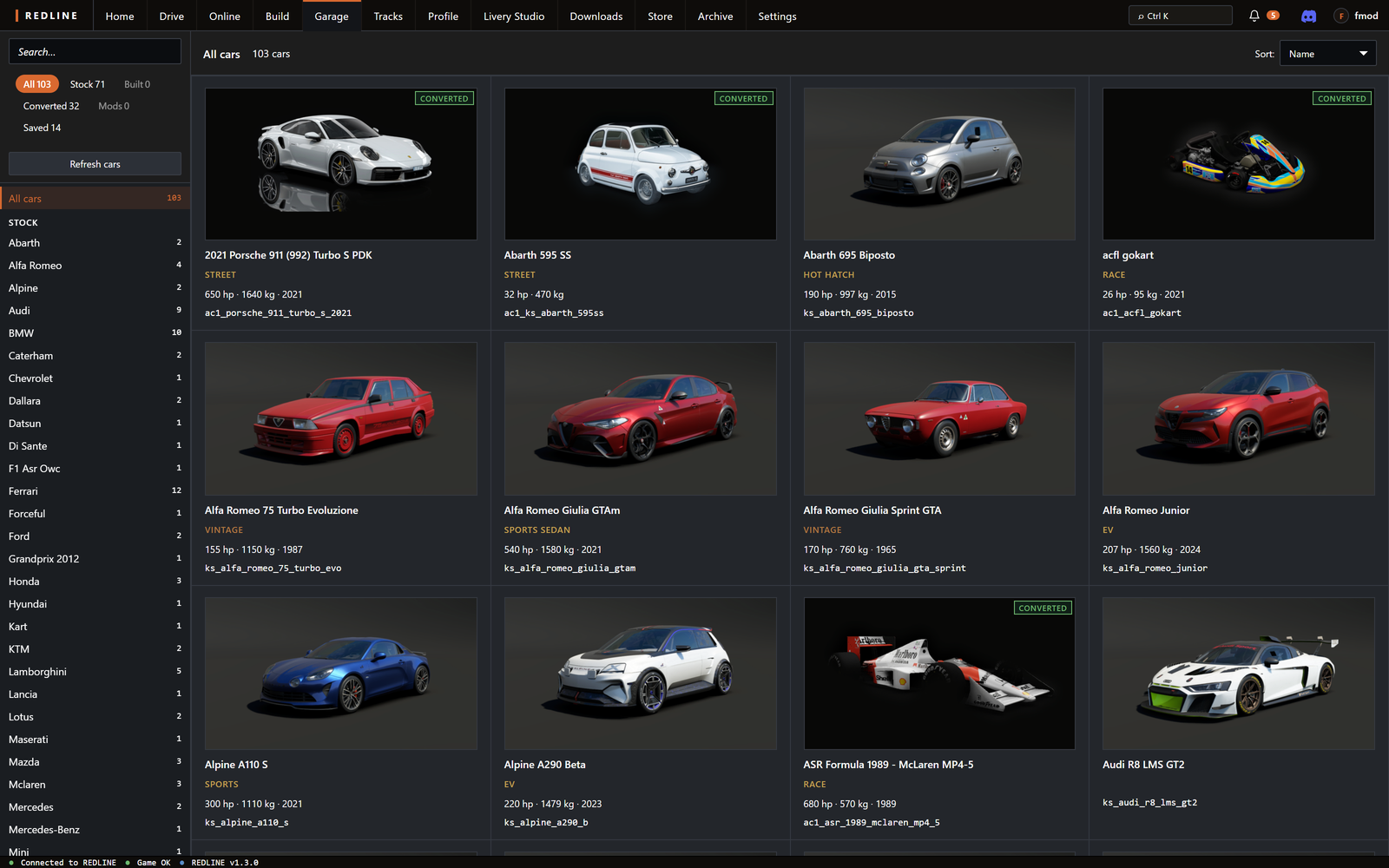Select the Built 0 filter
Viewport: 1389px width, 868px height.
point(137,84)
